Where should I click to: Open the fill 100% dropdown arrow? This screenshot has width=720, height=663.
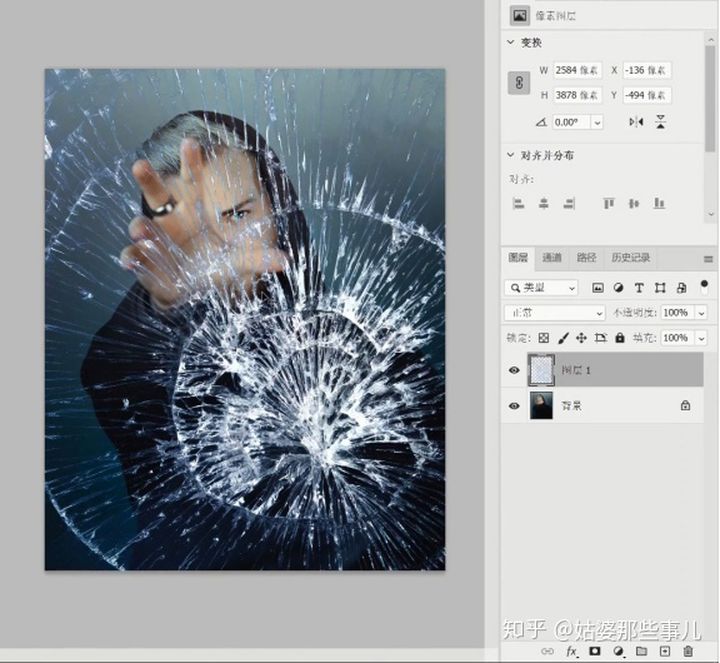click(701, 338)
